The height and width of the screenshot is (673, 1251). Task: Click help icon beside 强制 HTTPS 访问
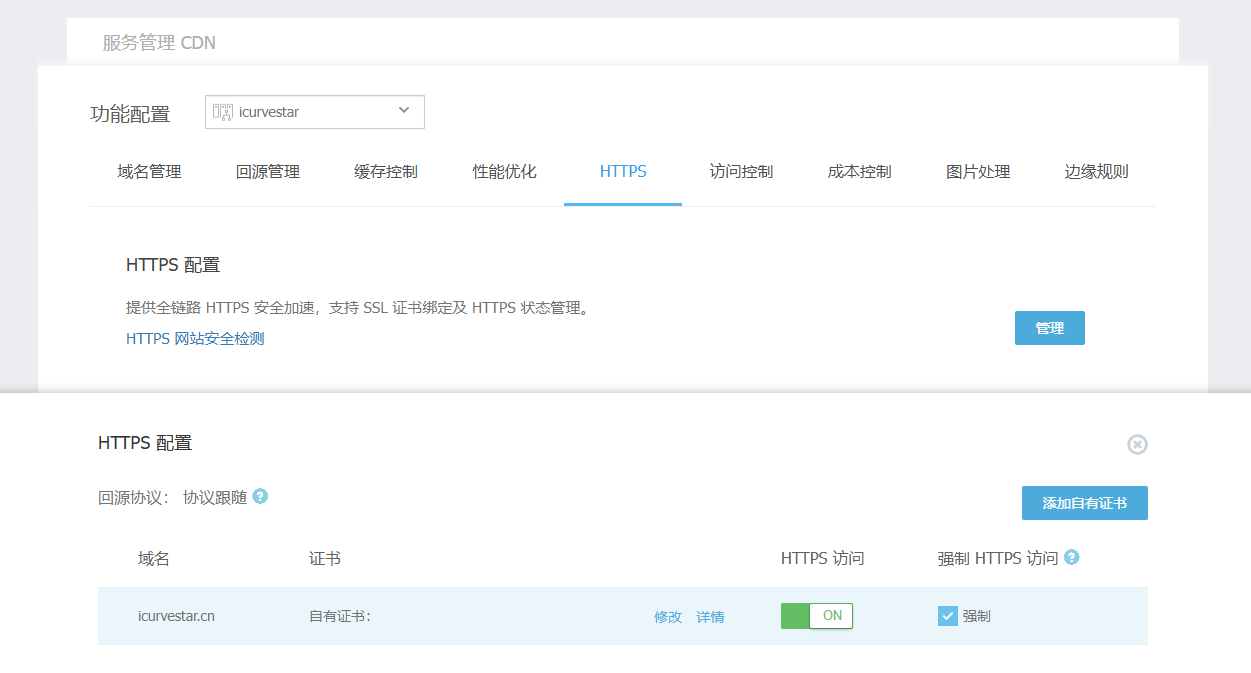click(1072, 557)
